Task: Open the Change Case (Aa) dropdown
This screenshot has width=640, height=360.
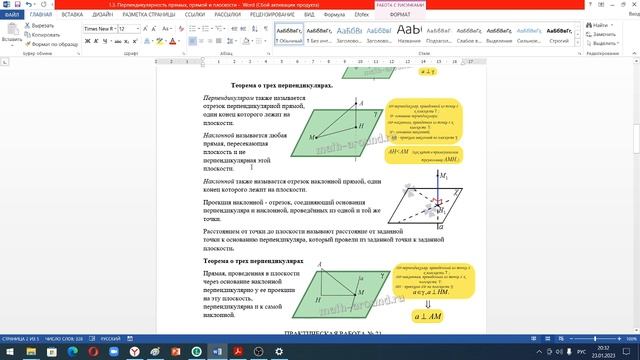Action: pyautogui.click(x=167, y=29)
